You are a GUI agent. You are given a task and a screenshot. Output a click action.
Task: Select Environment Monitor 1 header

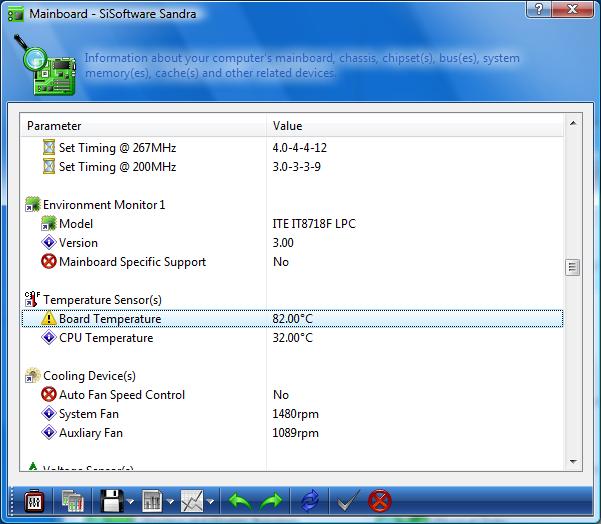(x=104, y=205)
